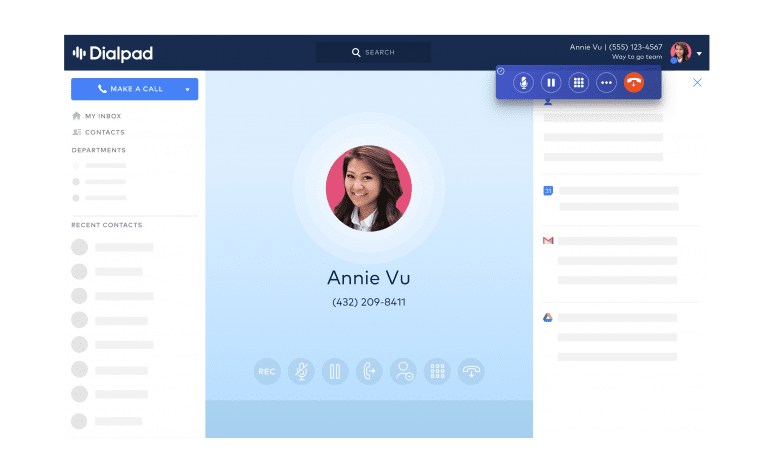The image size is (780, 470).
Task: Click the Way to go team status
Action: point(637,57)
